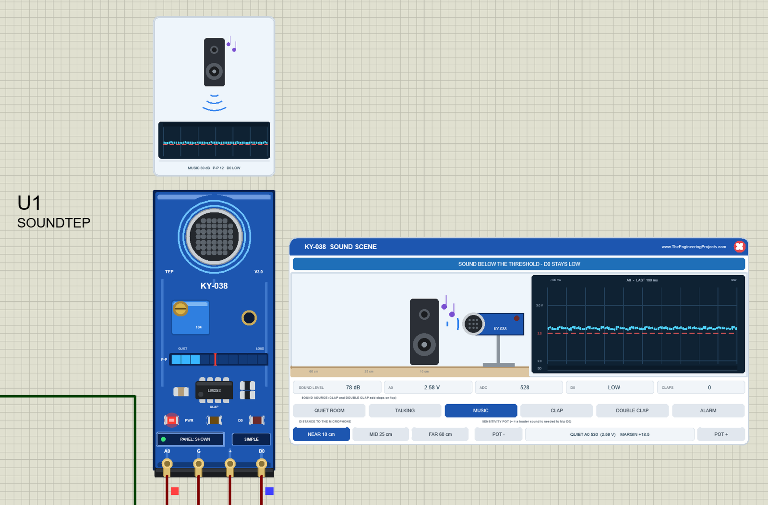Click the D0 indicator LED on module
The image size is (768, 505).
coord(257,420)
